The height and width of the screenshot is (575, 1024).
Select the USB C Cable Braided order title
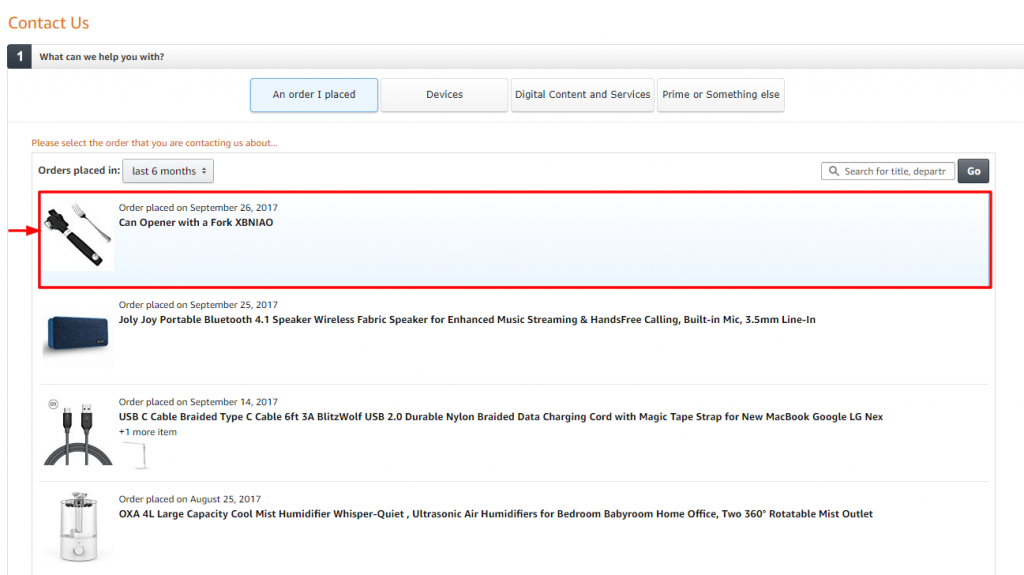[x=500, y=417]
